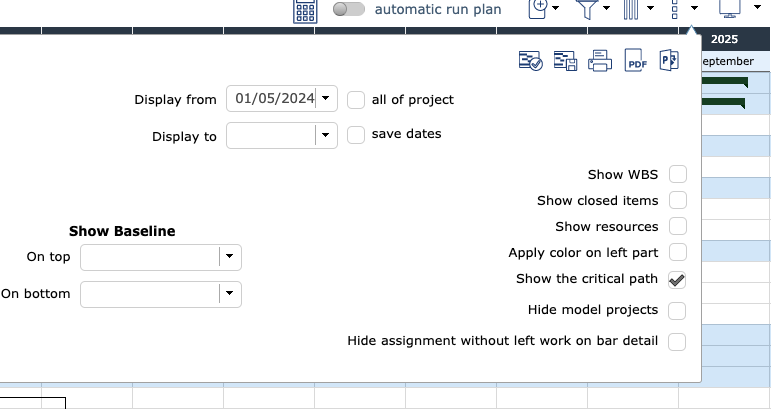Open the Display from date dropdown
772x409 pixels.
327,99
